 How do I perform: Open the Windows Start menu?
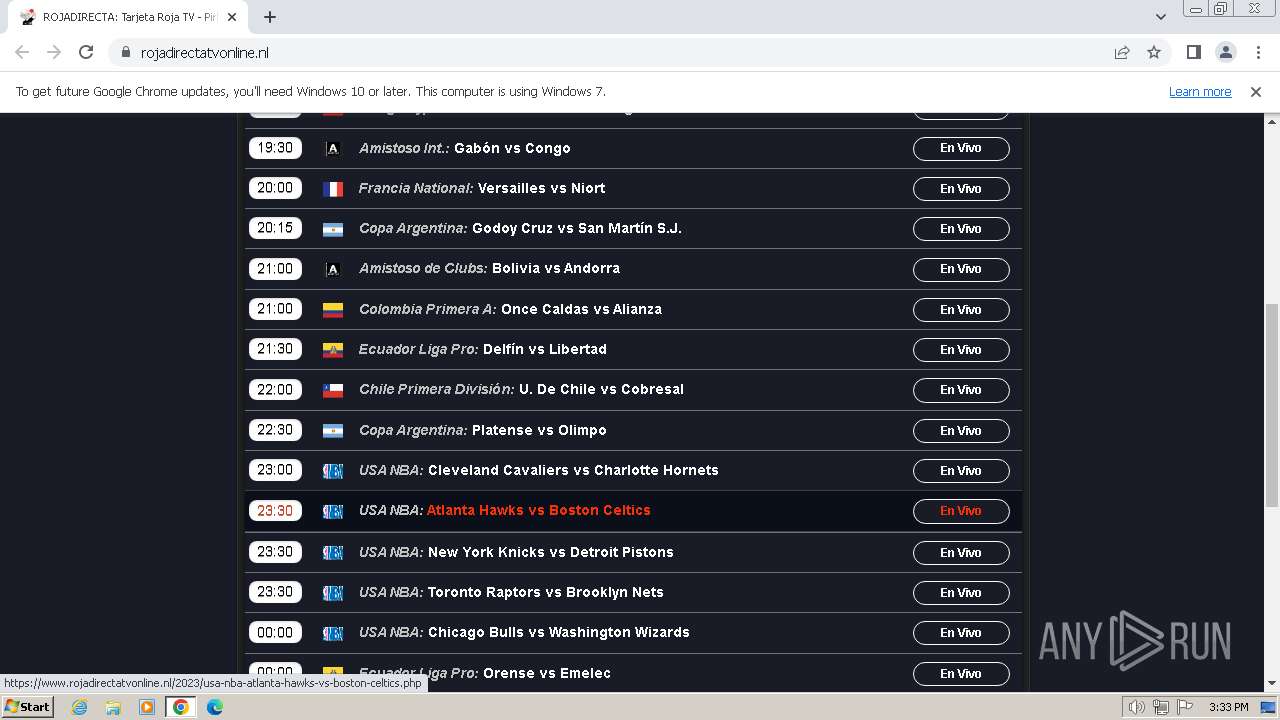28,707
